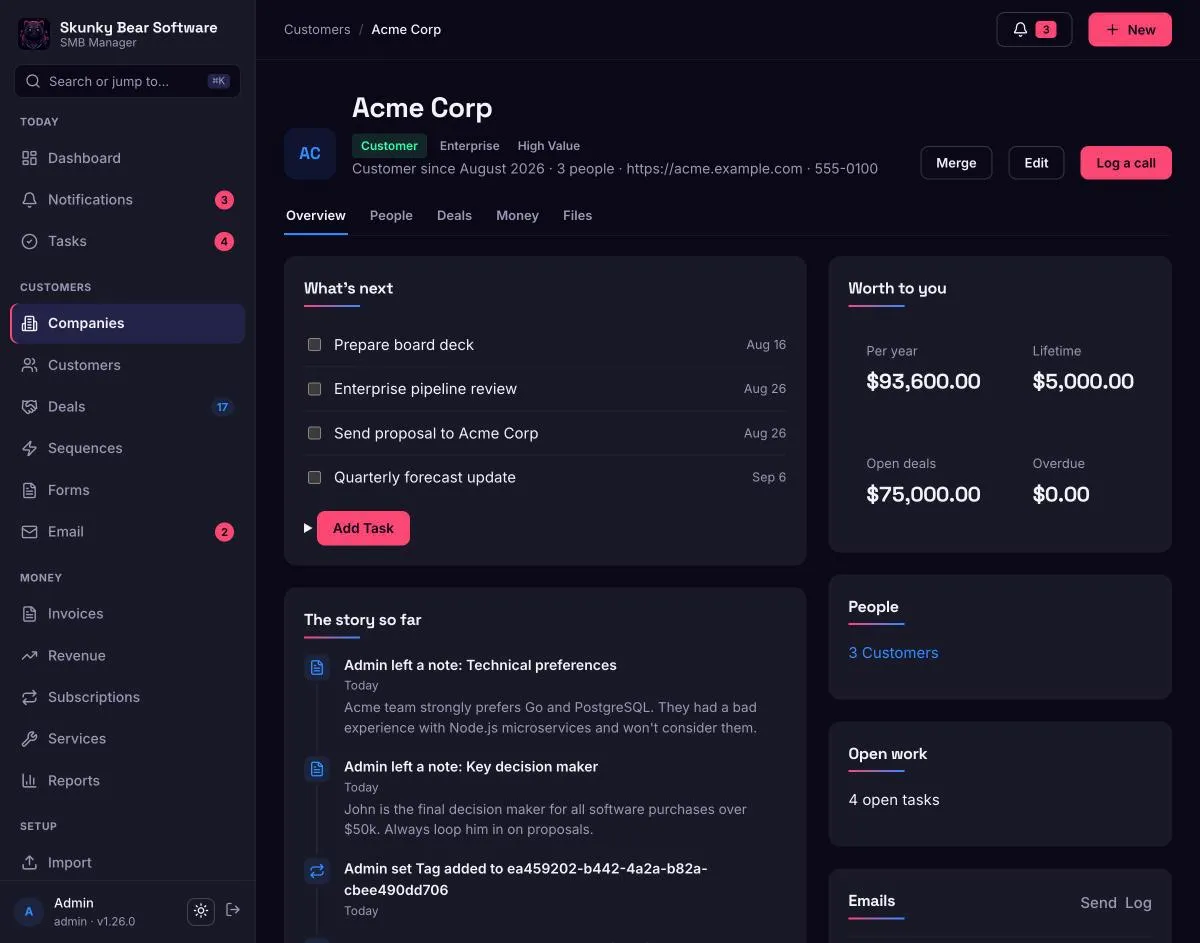Screen dimensions: 1200x943
Task: Click the $0.00 overdue value
Action: tap(1061, 494)
